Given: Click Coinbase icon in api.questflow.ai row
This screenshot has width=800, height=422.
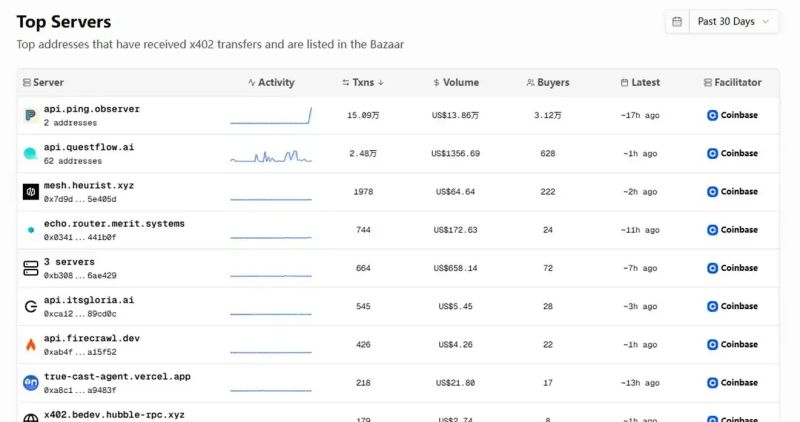Looking at the screenshot, I should (712, 153).
